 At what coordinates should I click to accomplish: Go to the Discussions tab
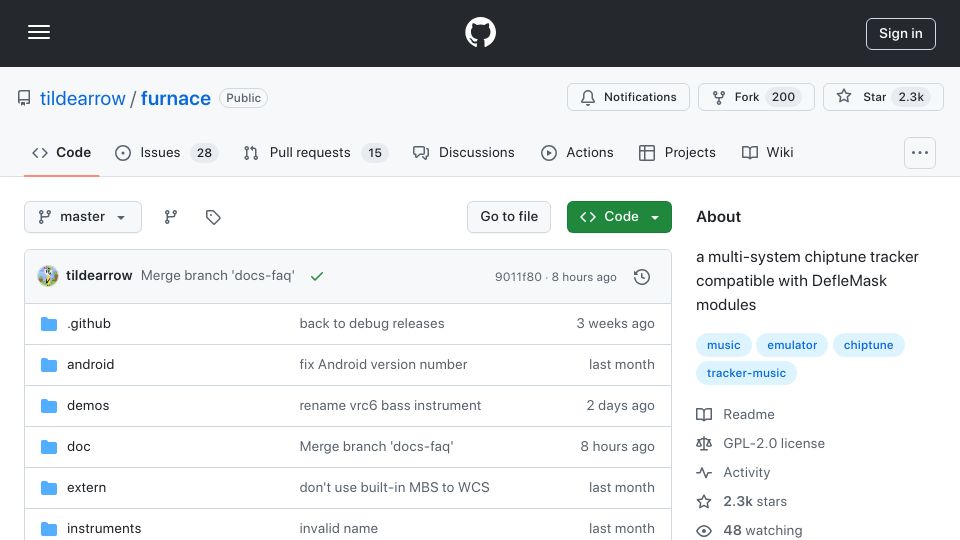click(x=463, y=152)
